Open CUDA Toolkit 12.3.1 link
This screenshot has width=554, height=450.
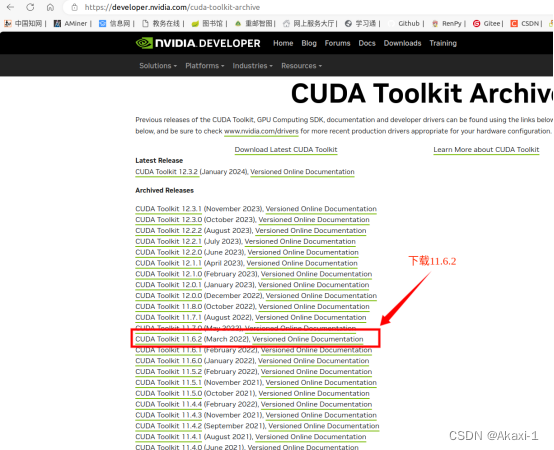click(x=169, y=209)
